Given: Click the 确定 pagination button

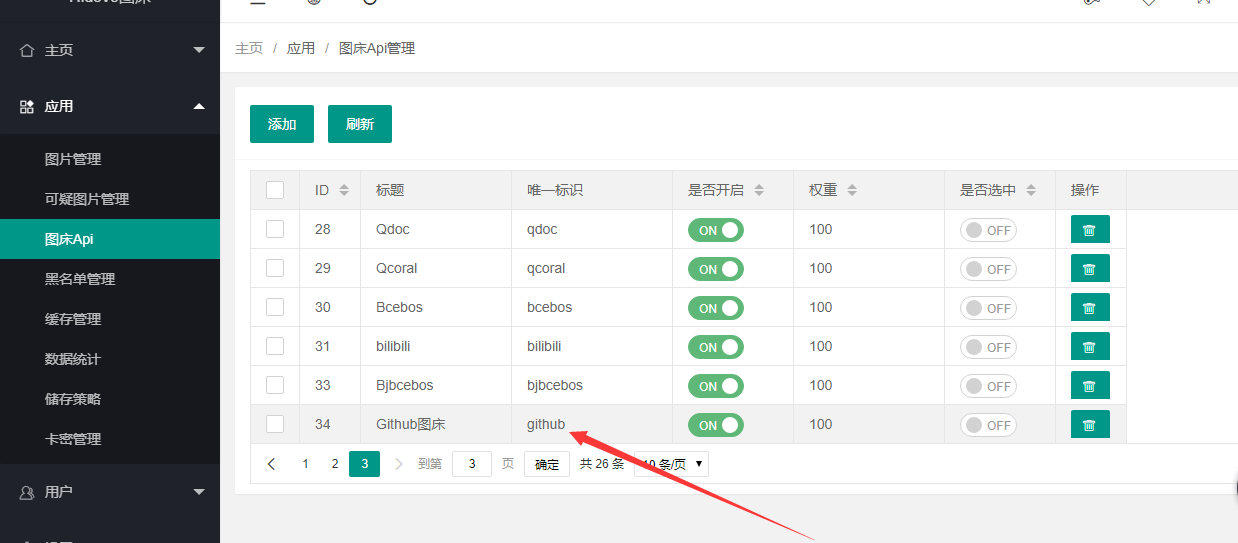Looking at the screenshot, I should coord(547,464).
